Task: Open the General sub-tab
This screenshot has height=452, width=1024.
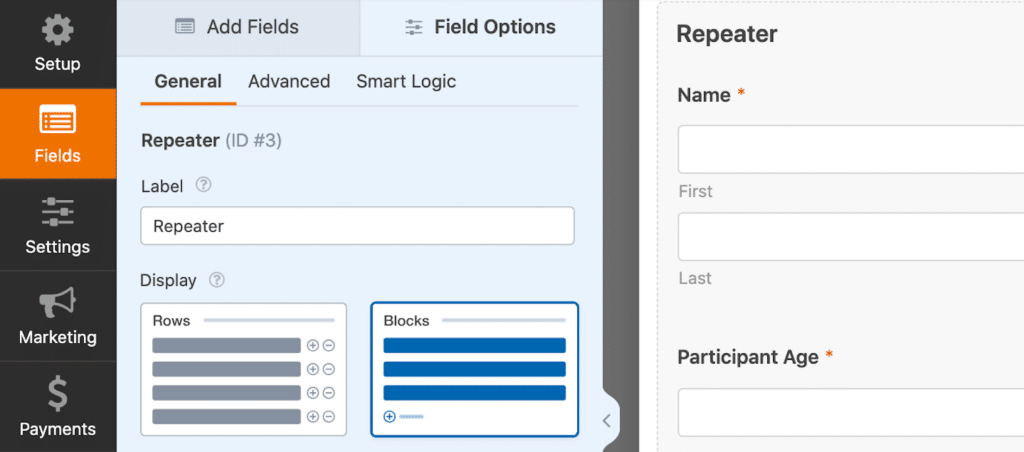Action: 188,82
